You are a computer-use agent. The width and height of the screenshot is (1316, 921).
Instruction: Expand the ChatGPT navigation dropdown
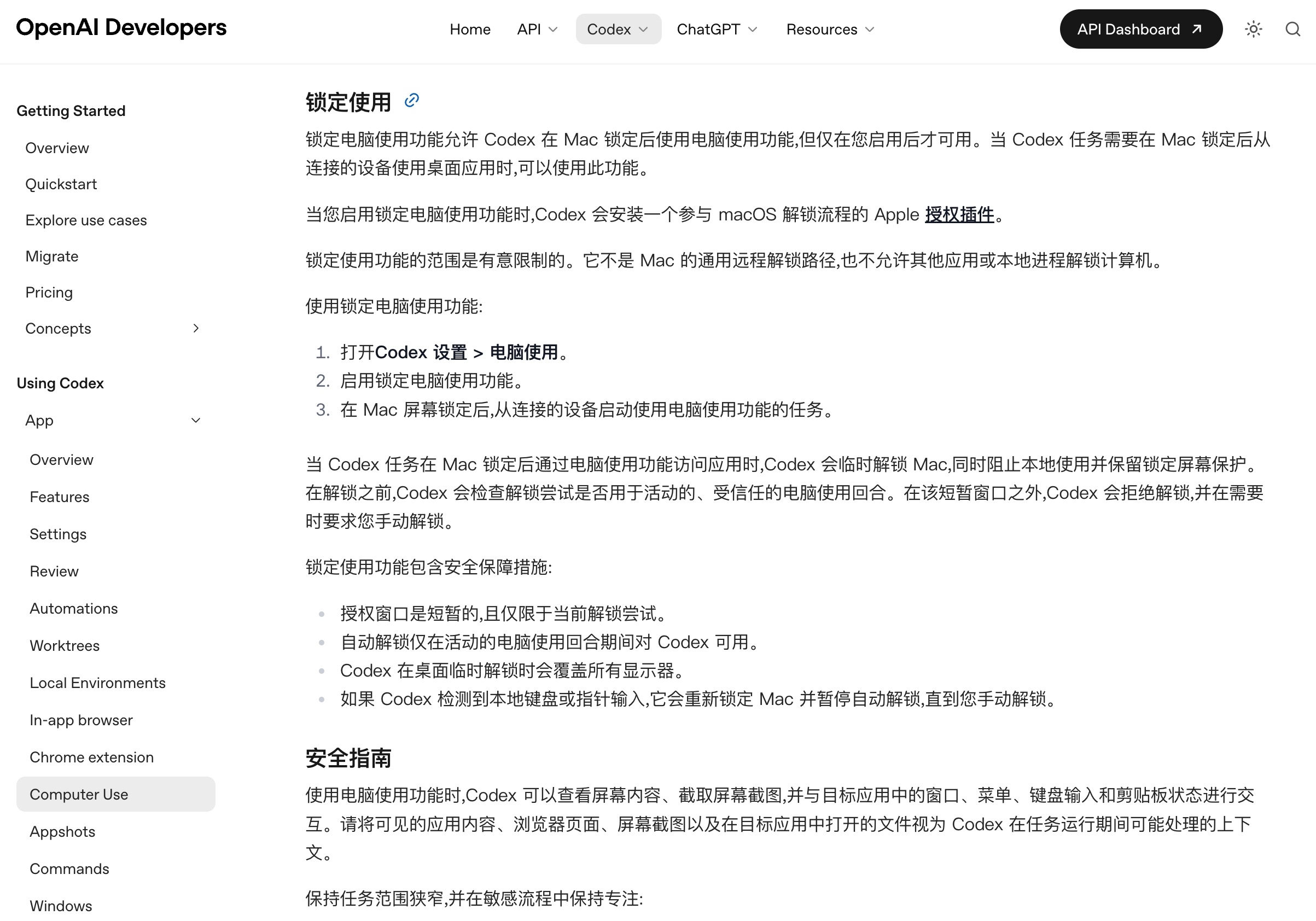coord(717,29)
